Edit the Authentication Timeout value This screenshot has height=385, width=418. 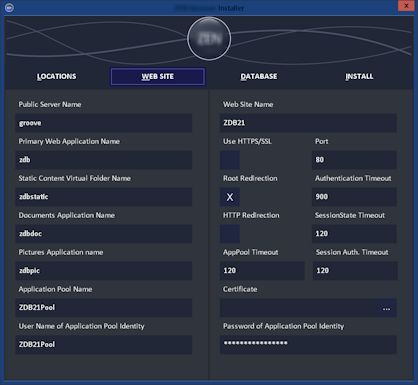[x=354, y=197]
